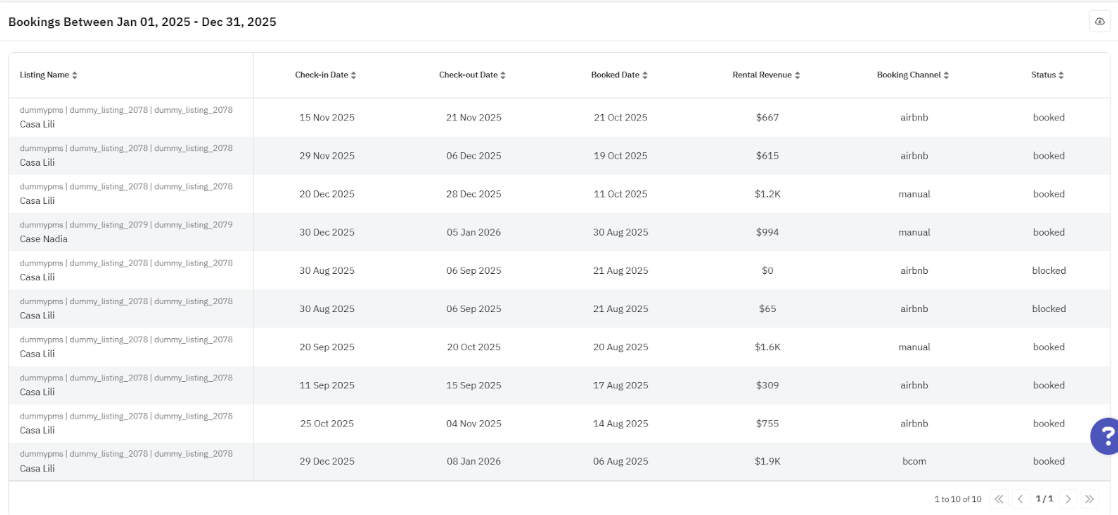Sort by Rental Revenue column

767,75
